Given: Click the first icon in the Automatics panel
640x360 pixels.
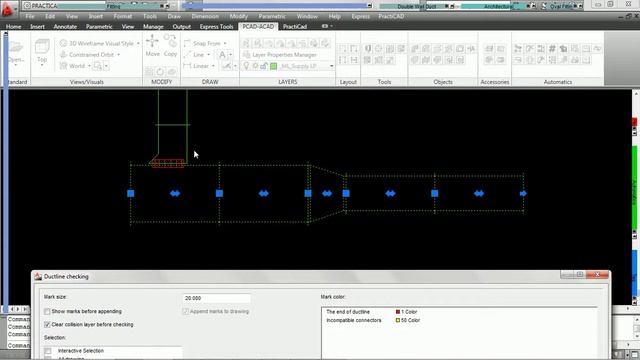Looking at the screenshot, I should click(x=518, y=49).
